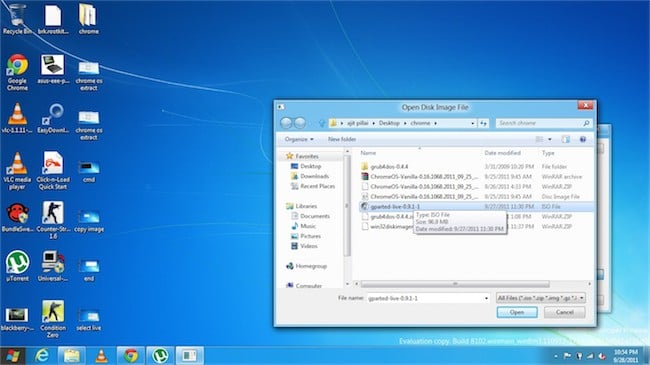Click the view layout icon next to its arrow
The image size is (650, 365).
click(539, 139)
